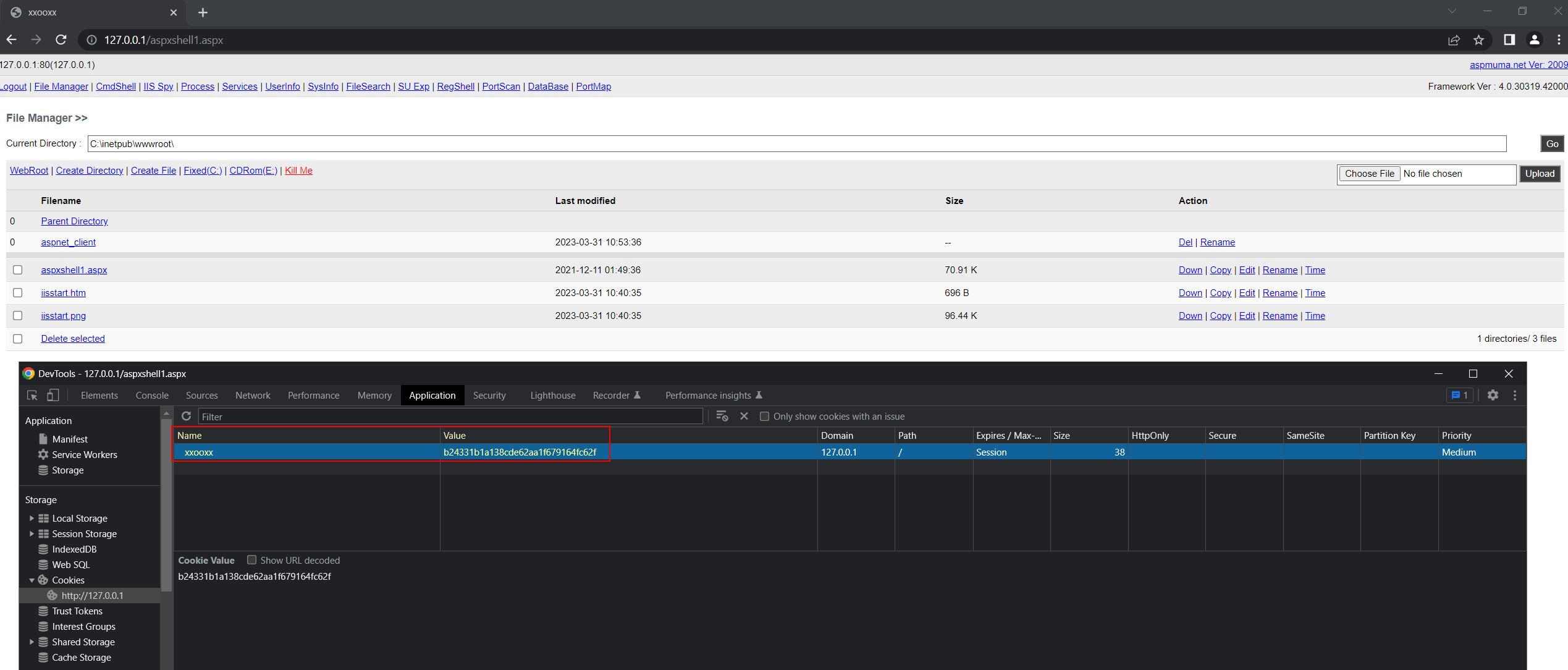1568x670 pixels.
Task: Open the DataBase link
Action: tap(548, 87)
